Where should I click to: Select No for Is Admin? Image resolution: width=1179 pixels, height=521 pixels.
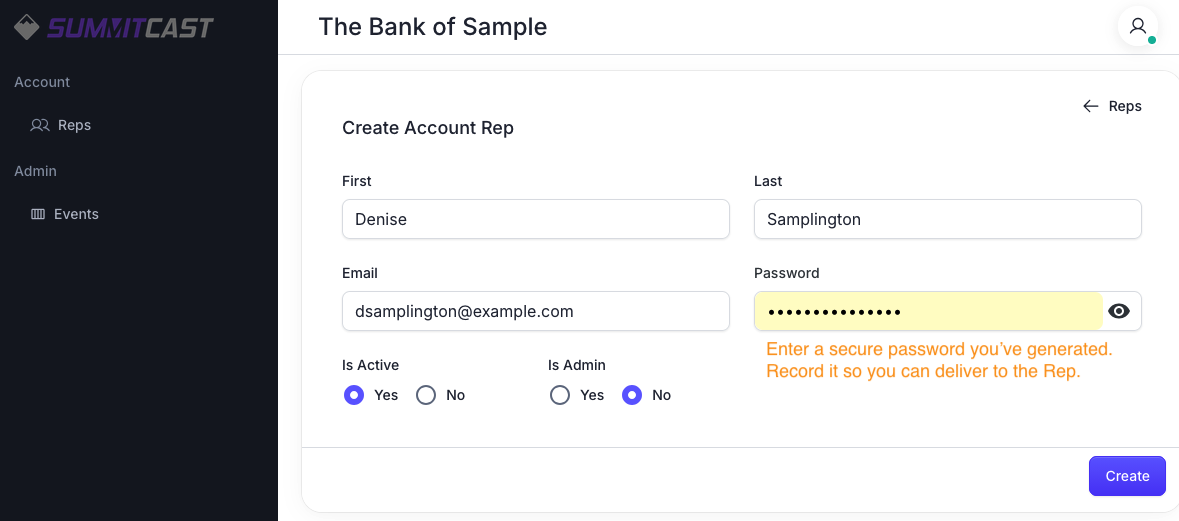[632, 395]
